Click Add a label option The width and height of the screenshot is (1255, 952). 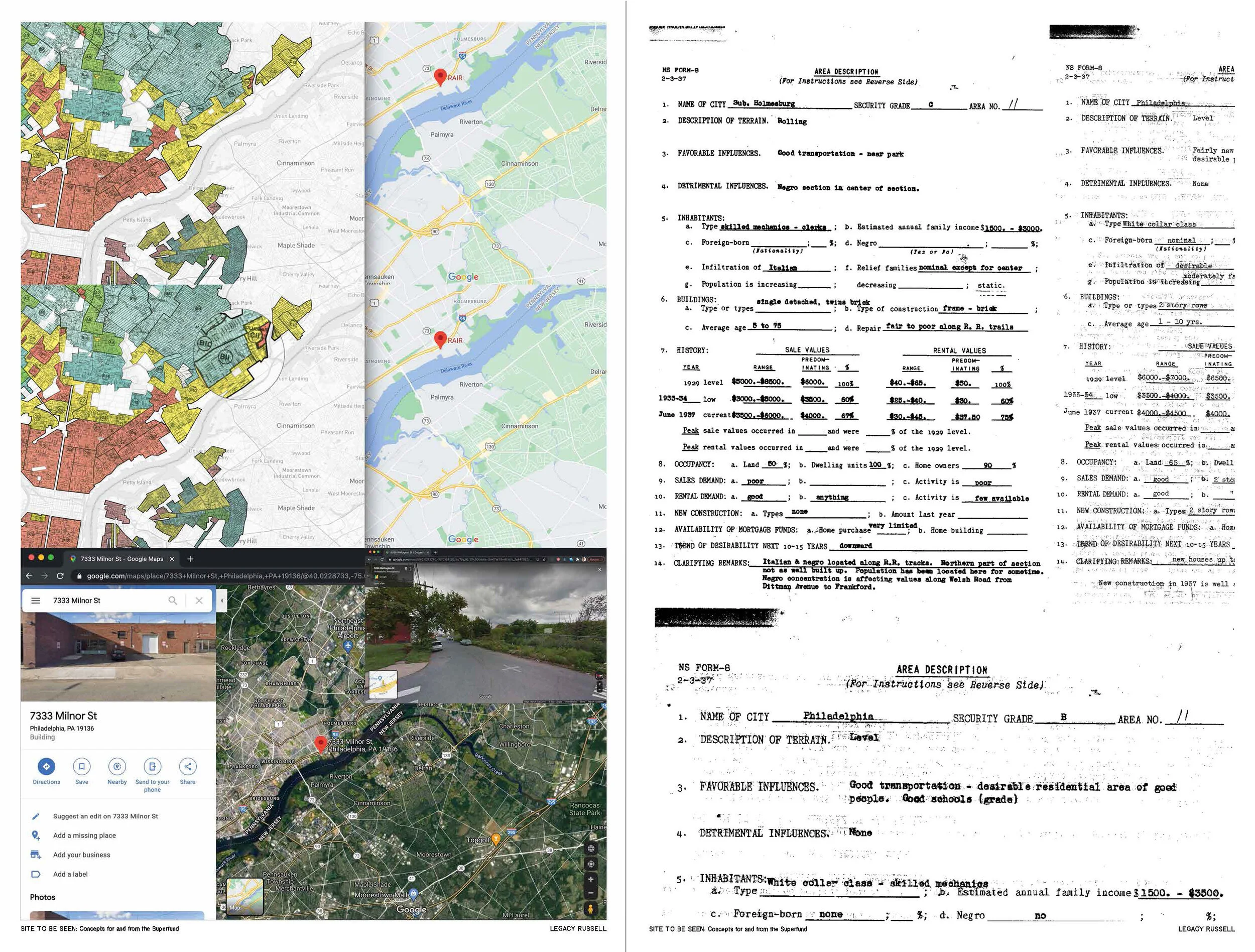pos(70,874)
